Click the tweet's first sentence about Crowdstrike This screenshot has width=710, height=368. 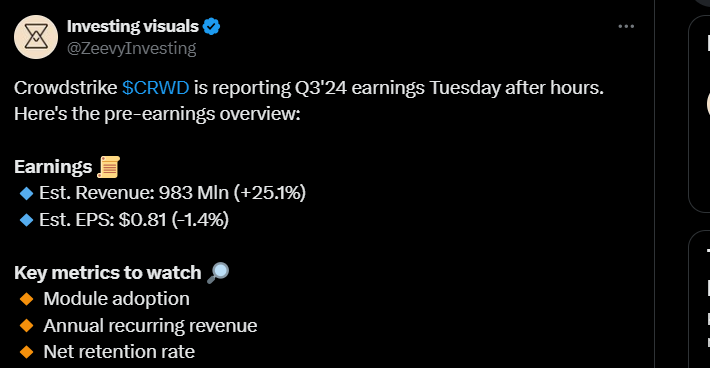(x=309, y=88)
